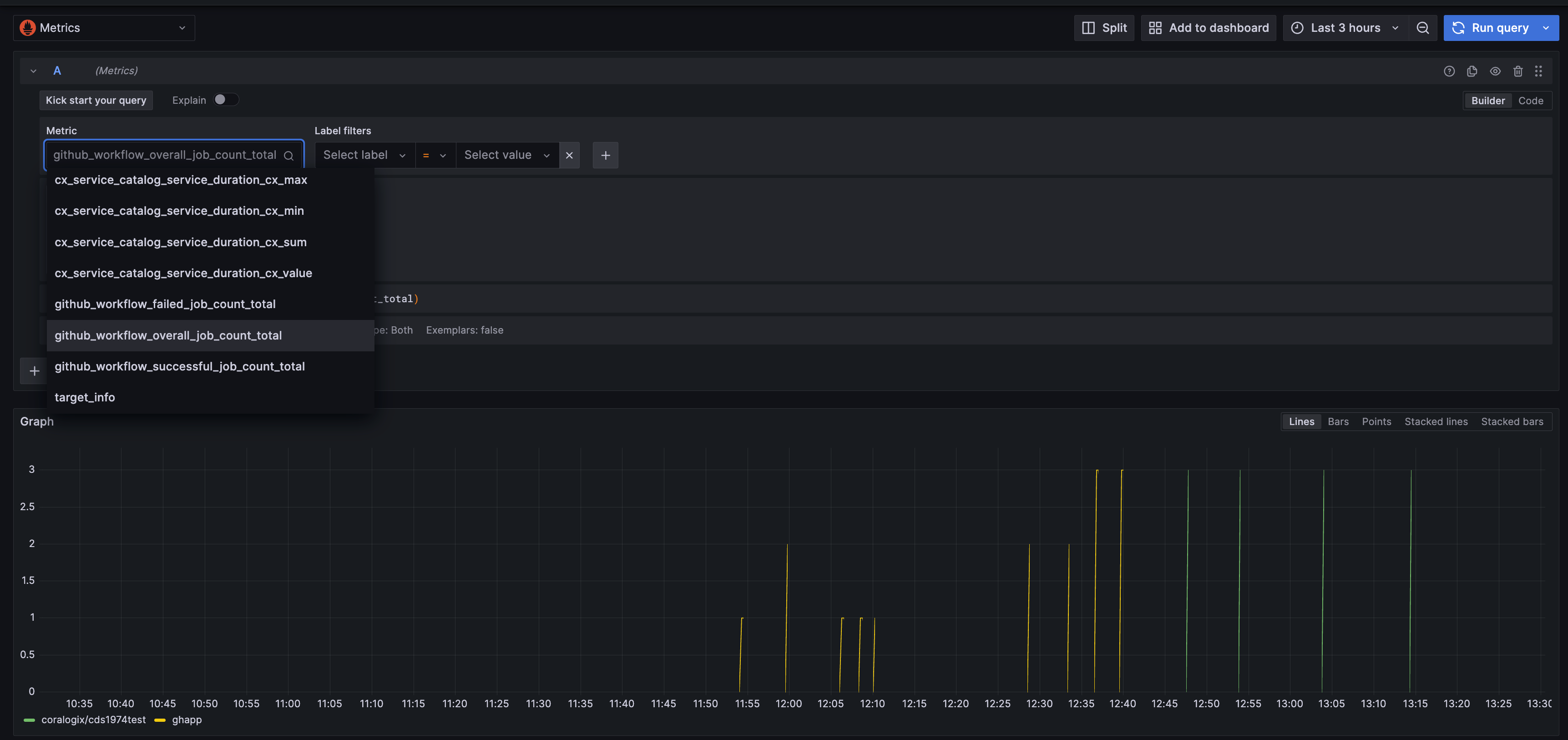The width and height of the screenshot is (1568, 740).
Task: Click the query help question-mark icon
Action: (1449, 71)
